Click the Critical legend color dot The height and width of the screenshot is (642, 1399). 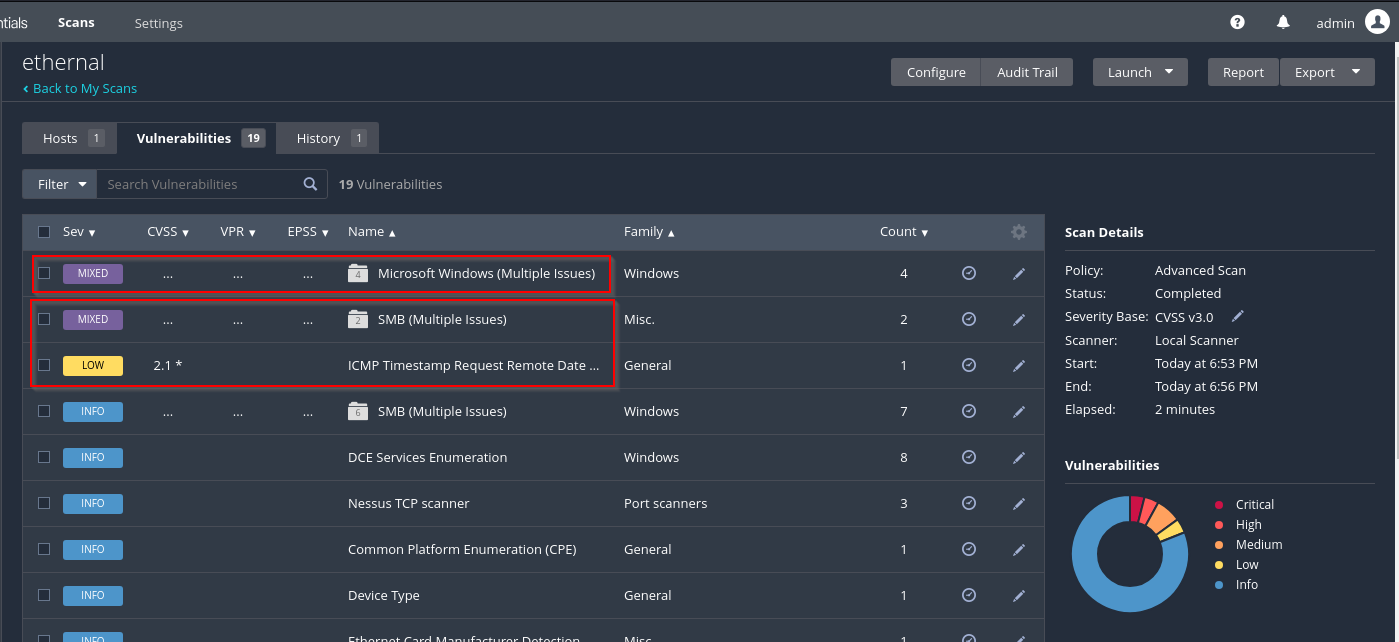click(1218, 505)
